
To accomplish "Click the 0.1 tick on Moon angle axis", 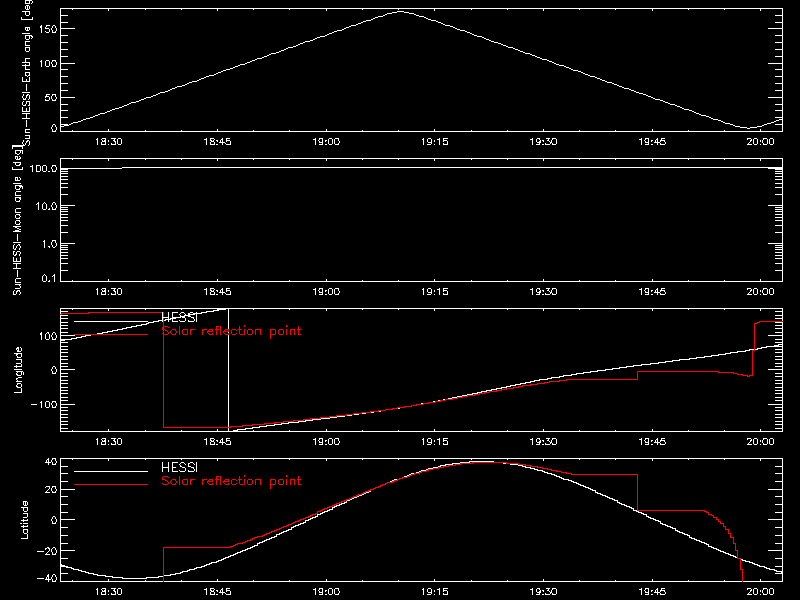I will click(51, 278).
